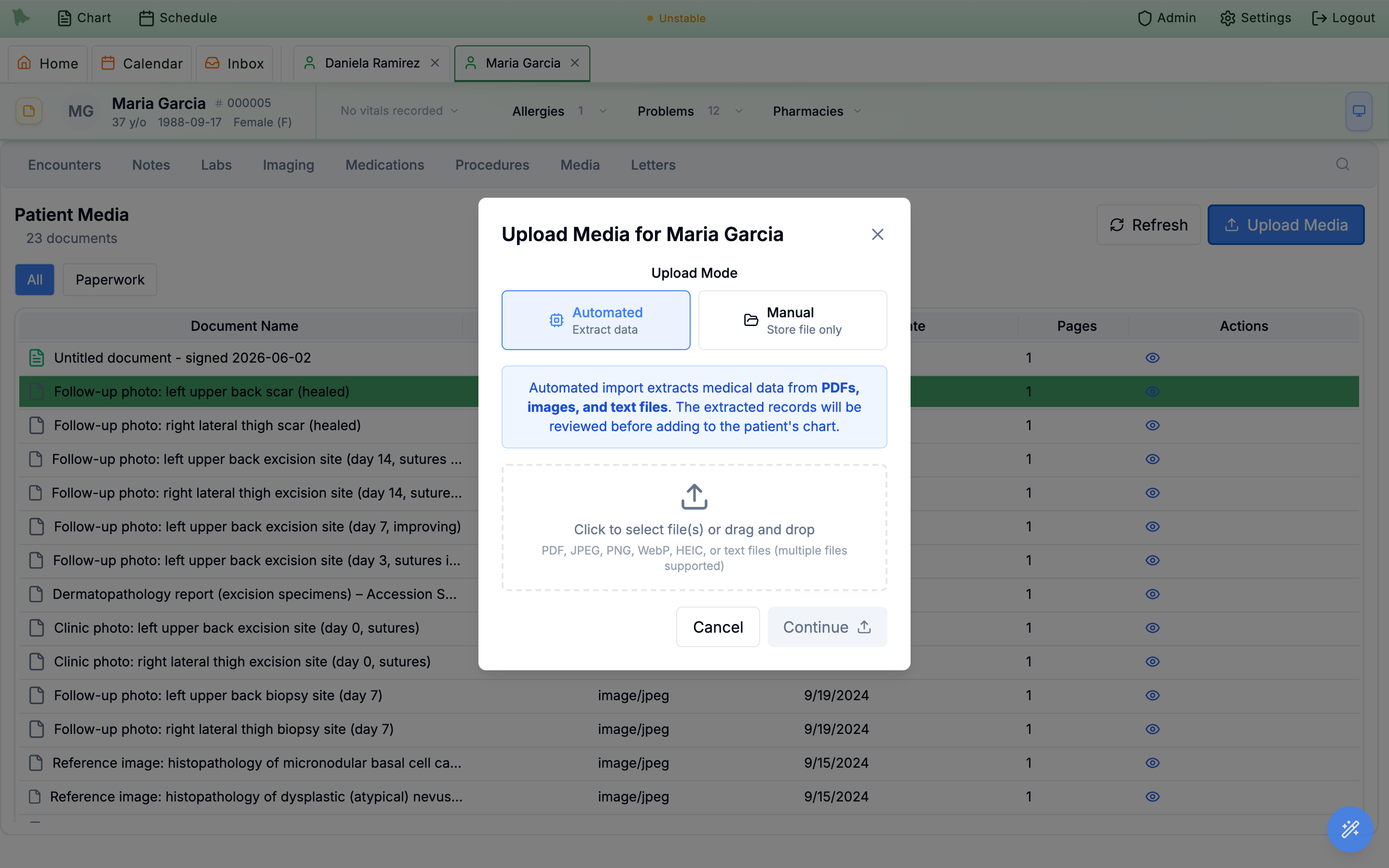Click the MG patient avatar
This screenshot has width=1389, height=868.
[81, 111]
